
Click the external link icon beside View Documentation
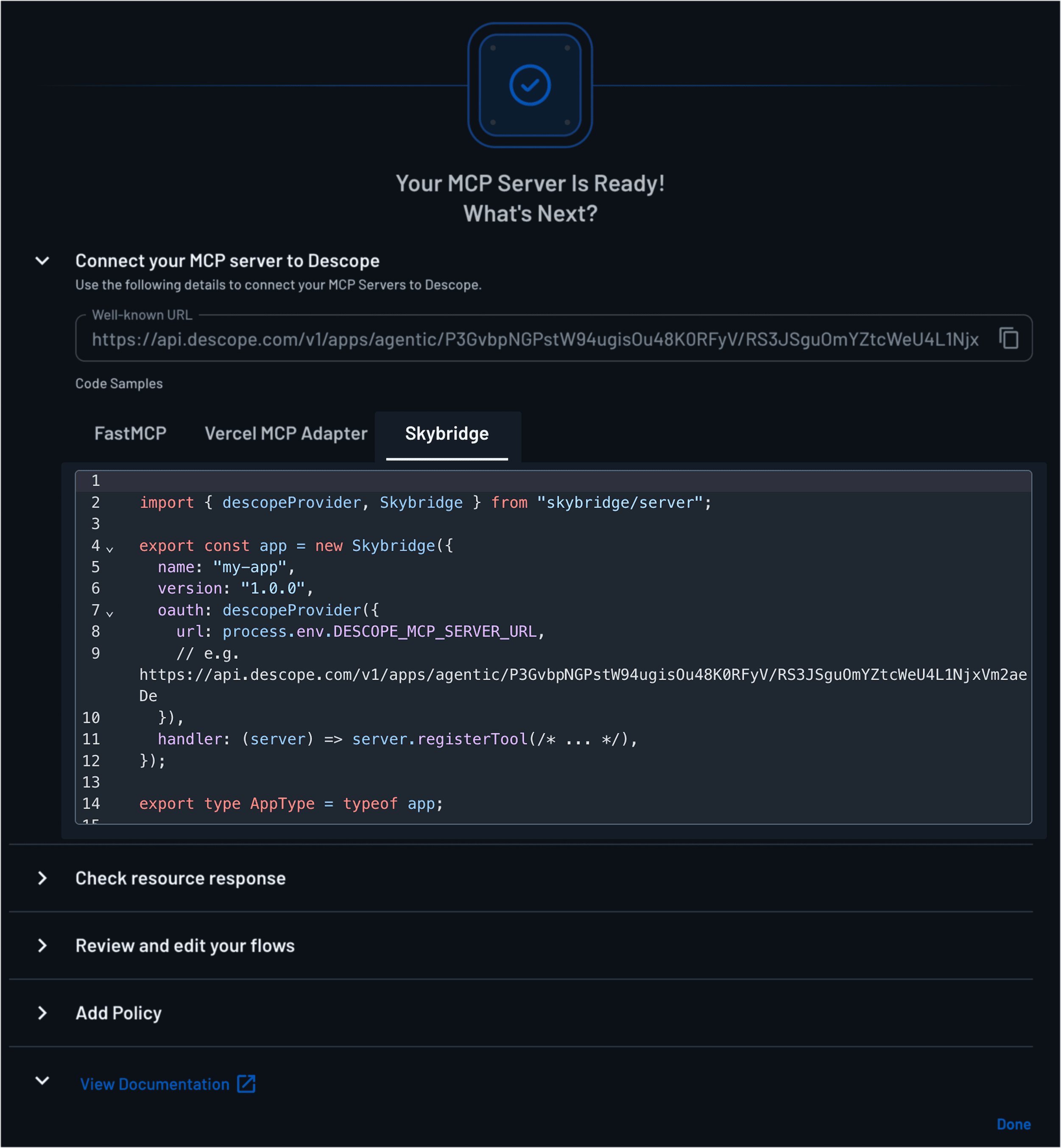tap(246, 1084)
